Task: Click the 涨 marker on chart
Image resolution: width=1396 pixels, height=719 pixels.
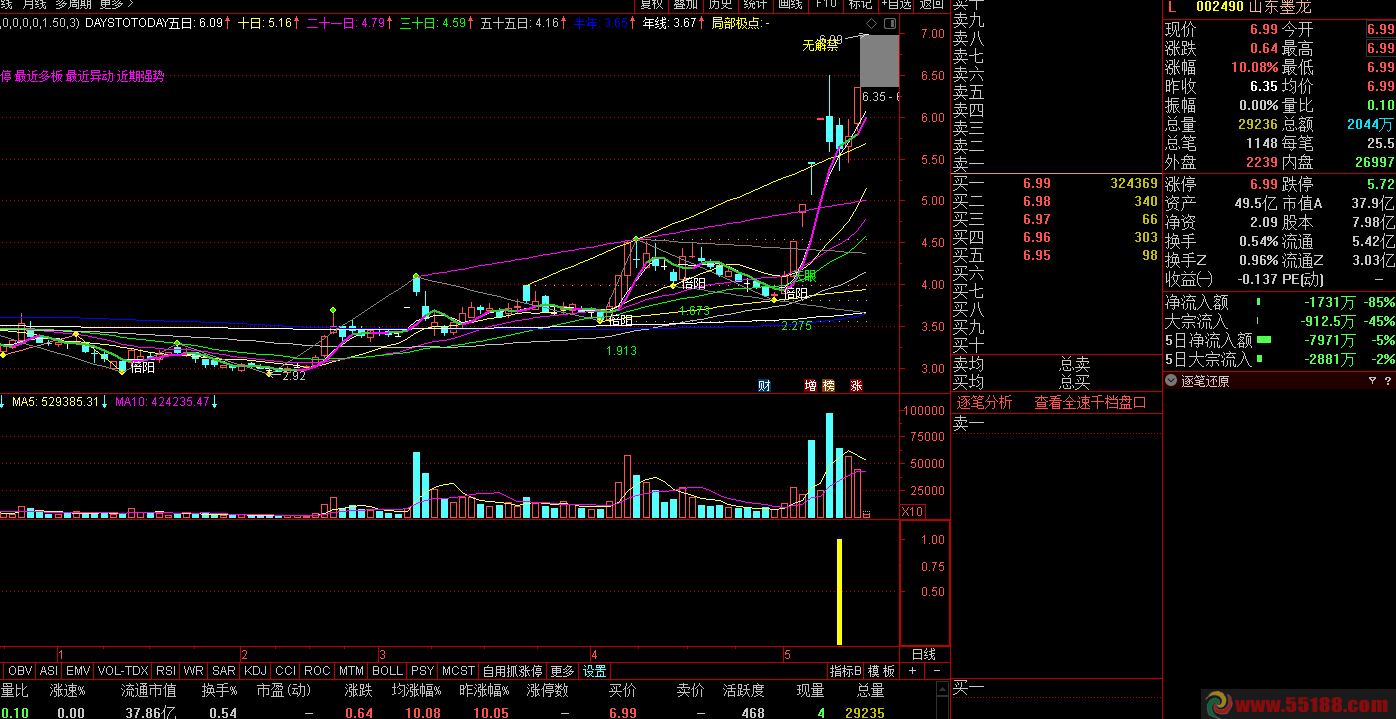Action: click(856, 385)
